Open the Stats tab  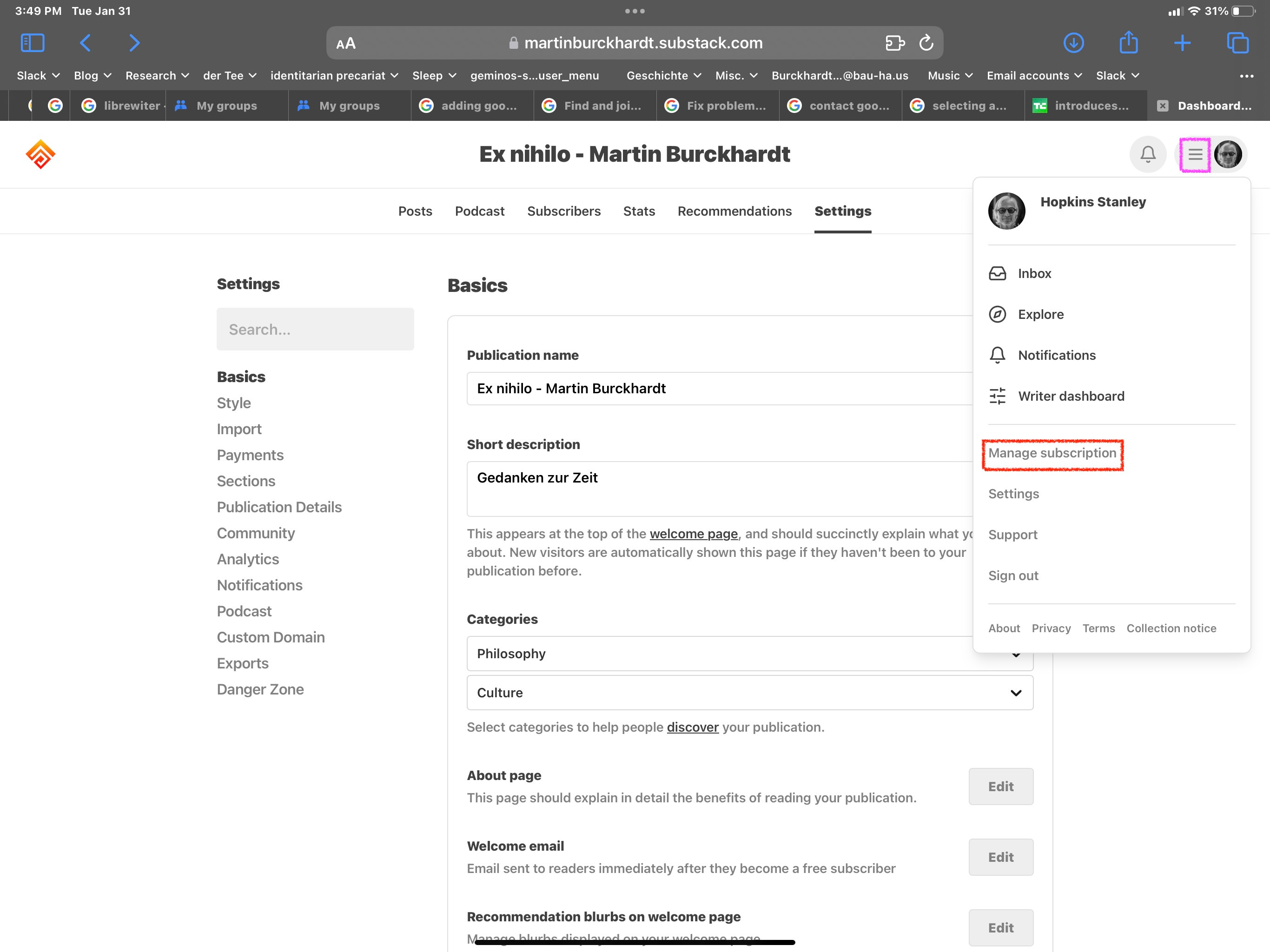click(x=639, y=212)
